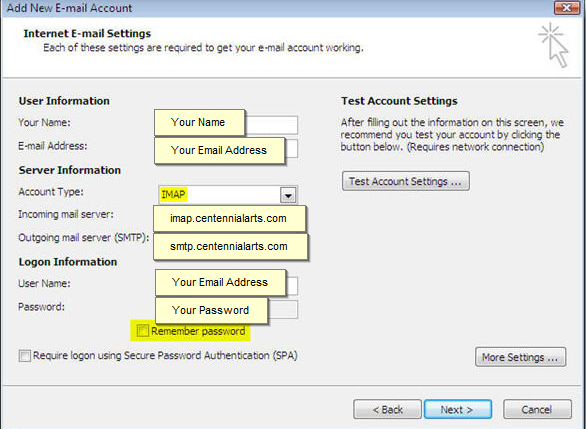The image size is (586, 429).
Task: Click the Incoming mail server field
Action: (x=229, y=218)
